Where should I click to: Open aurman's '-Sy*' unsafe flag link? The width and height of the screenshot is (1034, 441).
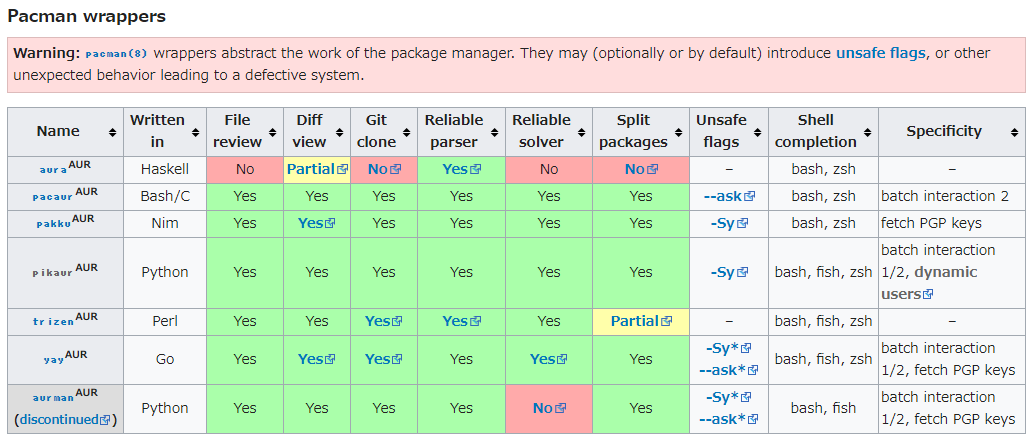(x=729, y=397)
